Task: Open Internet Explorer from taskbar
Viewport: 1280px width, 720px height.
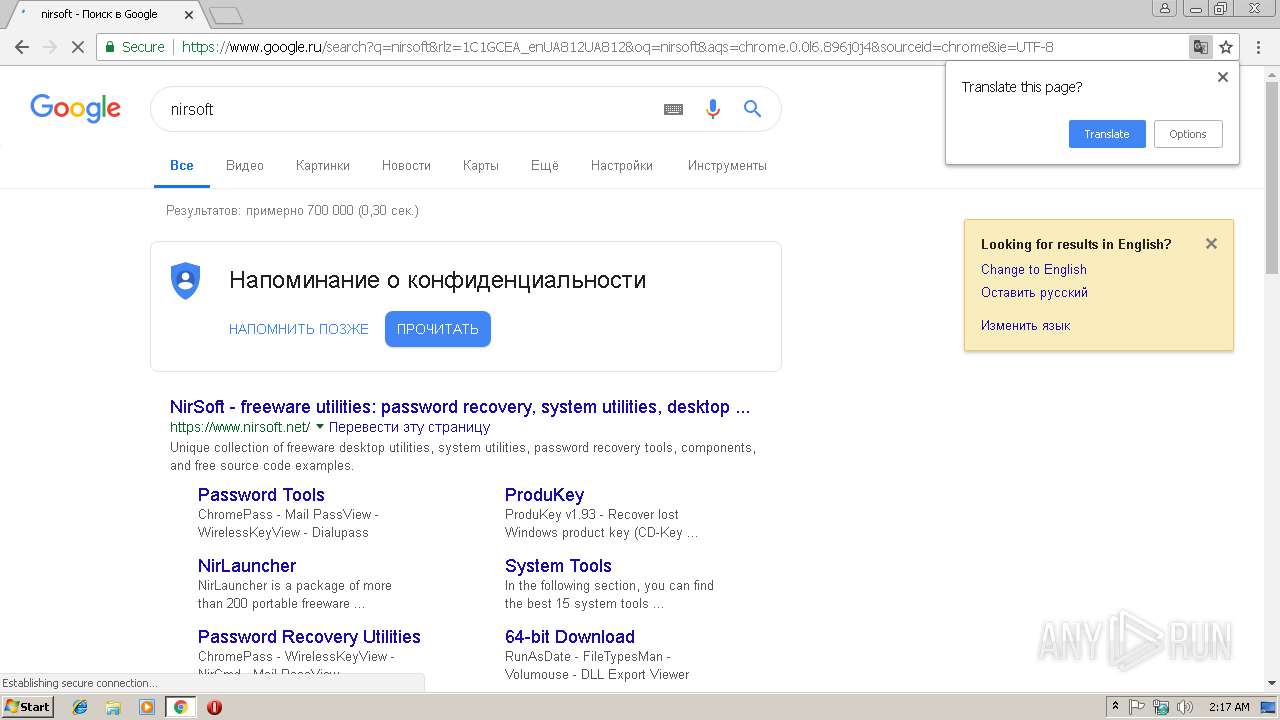Action: [x=80, y=707]
